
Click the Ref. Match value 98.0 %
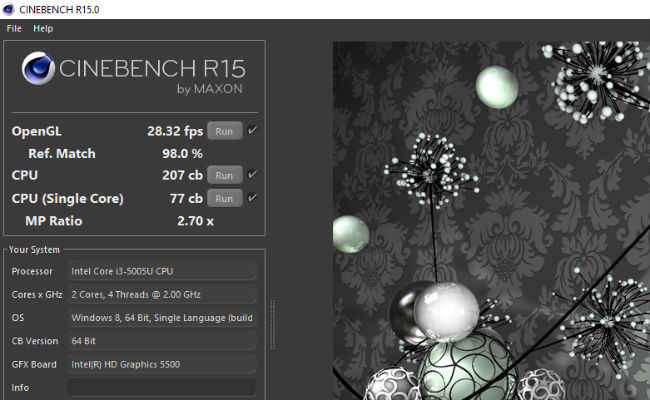tap(182, 154)
